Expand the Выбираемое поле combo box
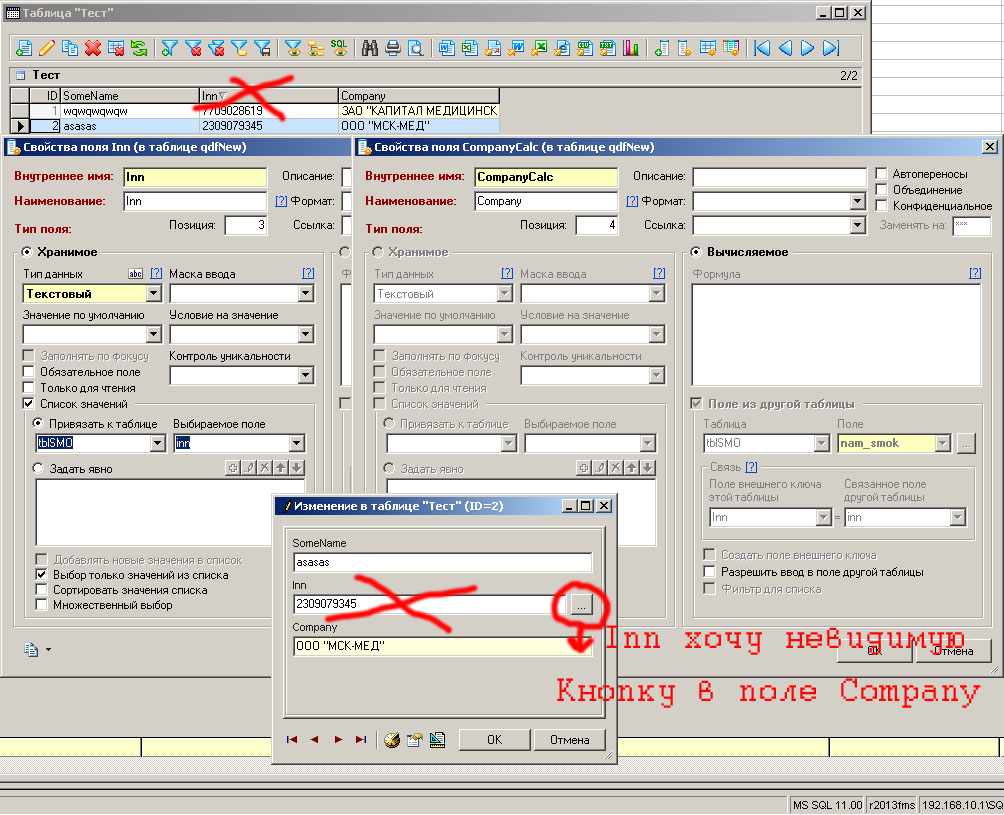The width and height of the screenshot is (1004, 815). 296,443
